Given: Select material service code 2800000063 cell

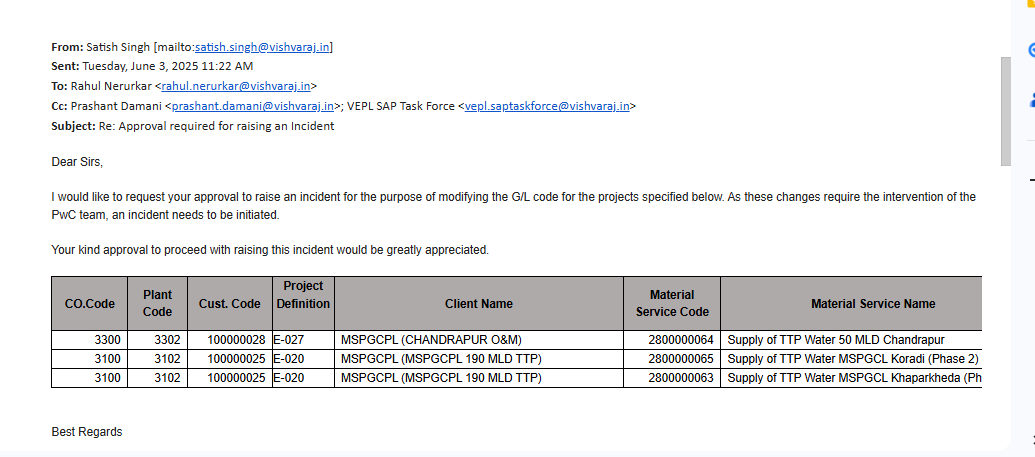Looking at the screenshot, I should 681,378.
